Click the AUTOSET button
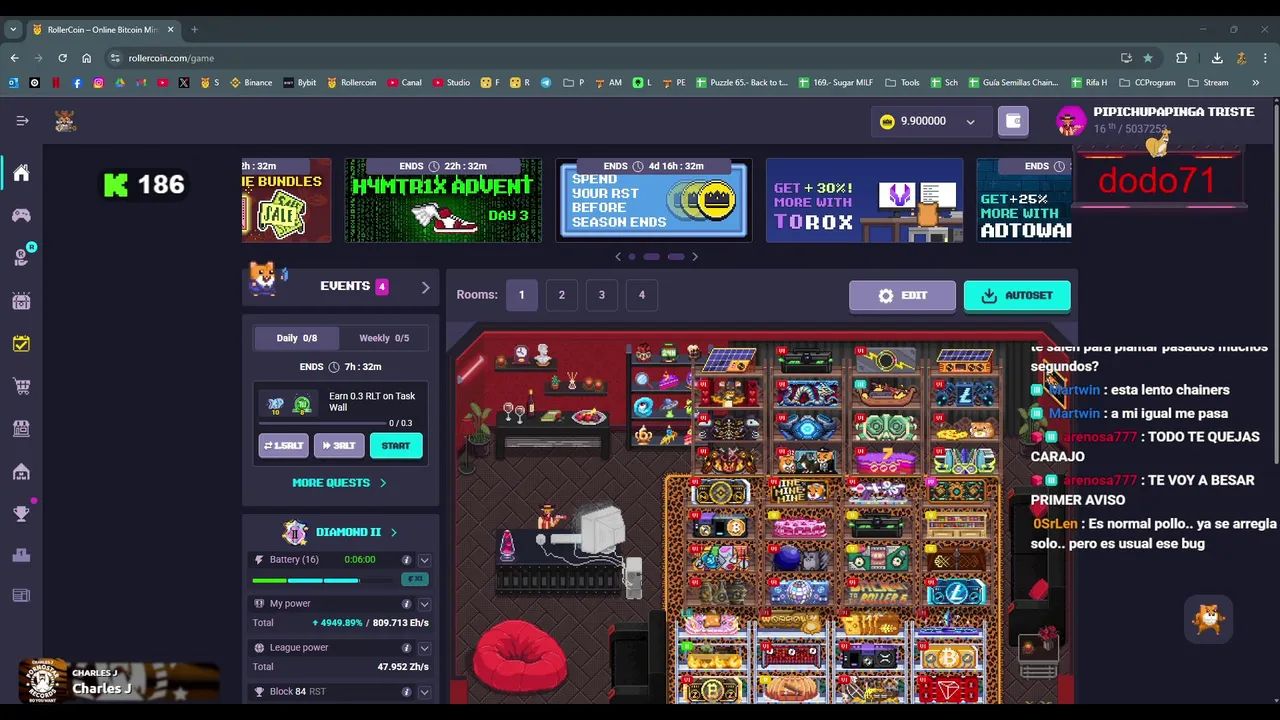This screenshot has height=720, width=1280. [x=1017, y=296]
